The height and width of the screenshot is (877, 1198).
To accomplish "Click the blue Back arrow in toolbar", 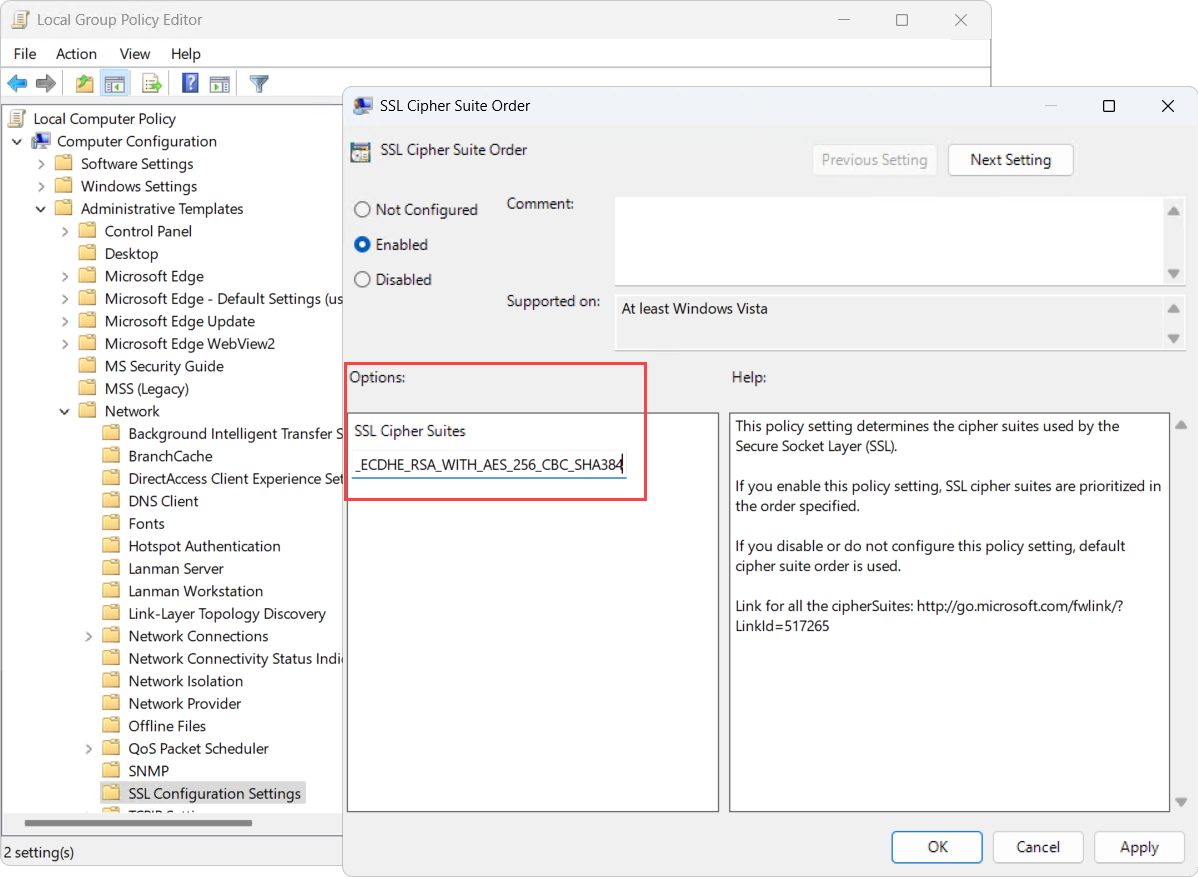I will tap(17, 84).
